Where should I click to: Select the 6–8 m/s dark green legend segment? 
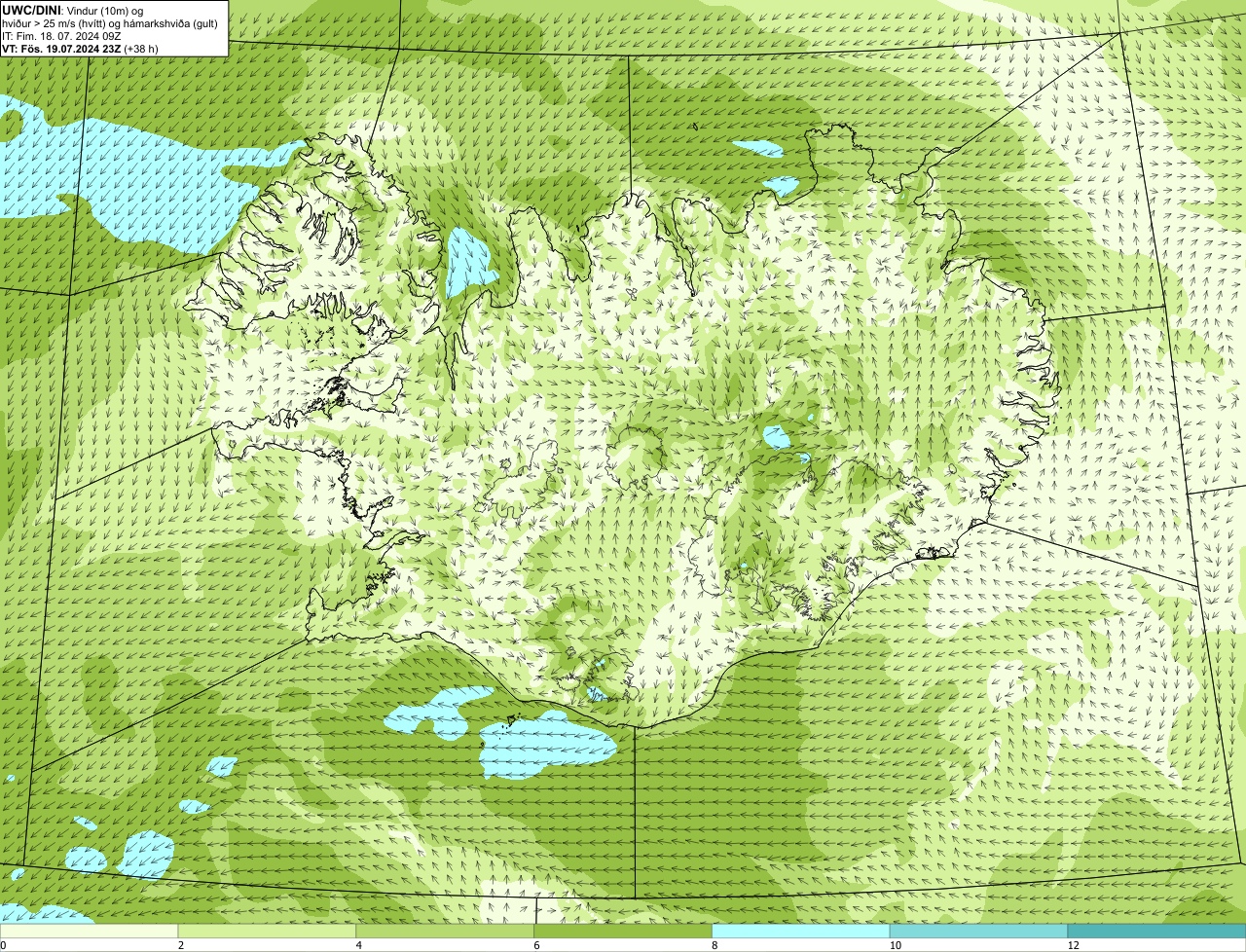[623, 932]
